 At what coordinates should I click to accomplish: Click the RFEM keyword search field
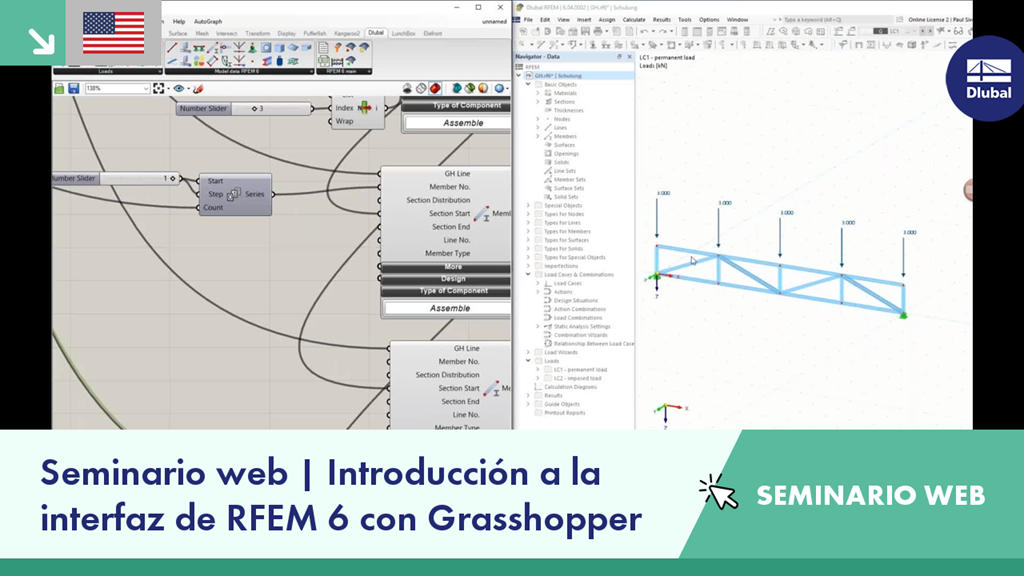(838, 20)
